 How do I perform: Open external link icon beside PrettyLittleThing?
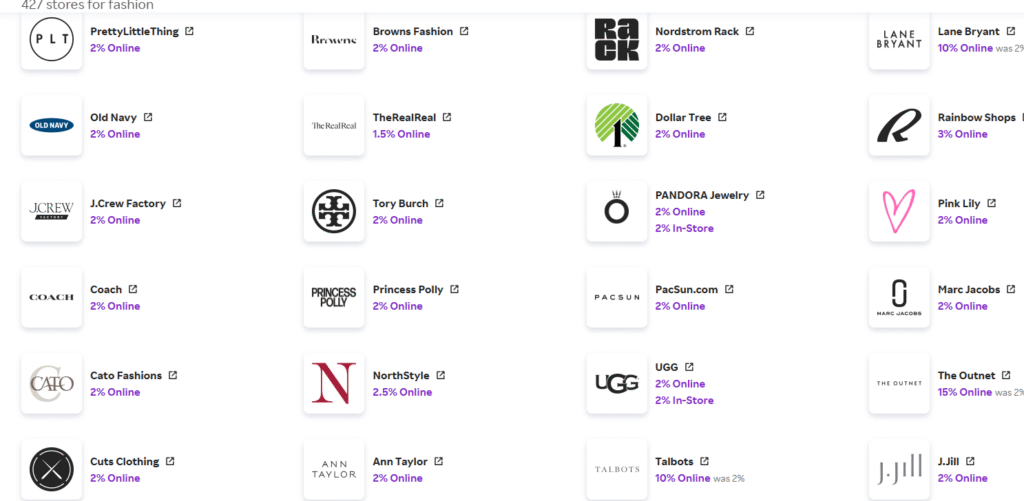[189, 31]
